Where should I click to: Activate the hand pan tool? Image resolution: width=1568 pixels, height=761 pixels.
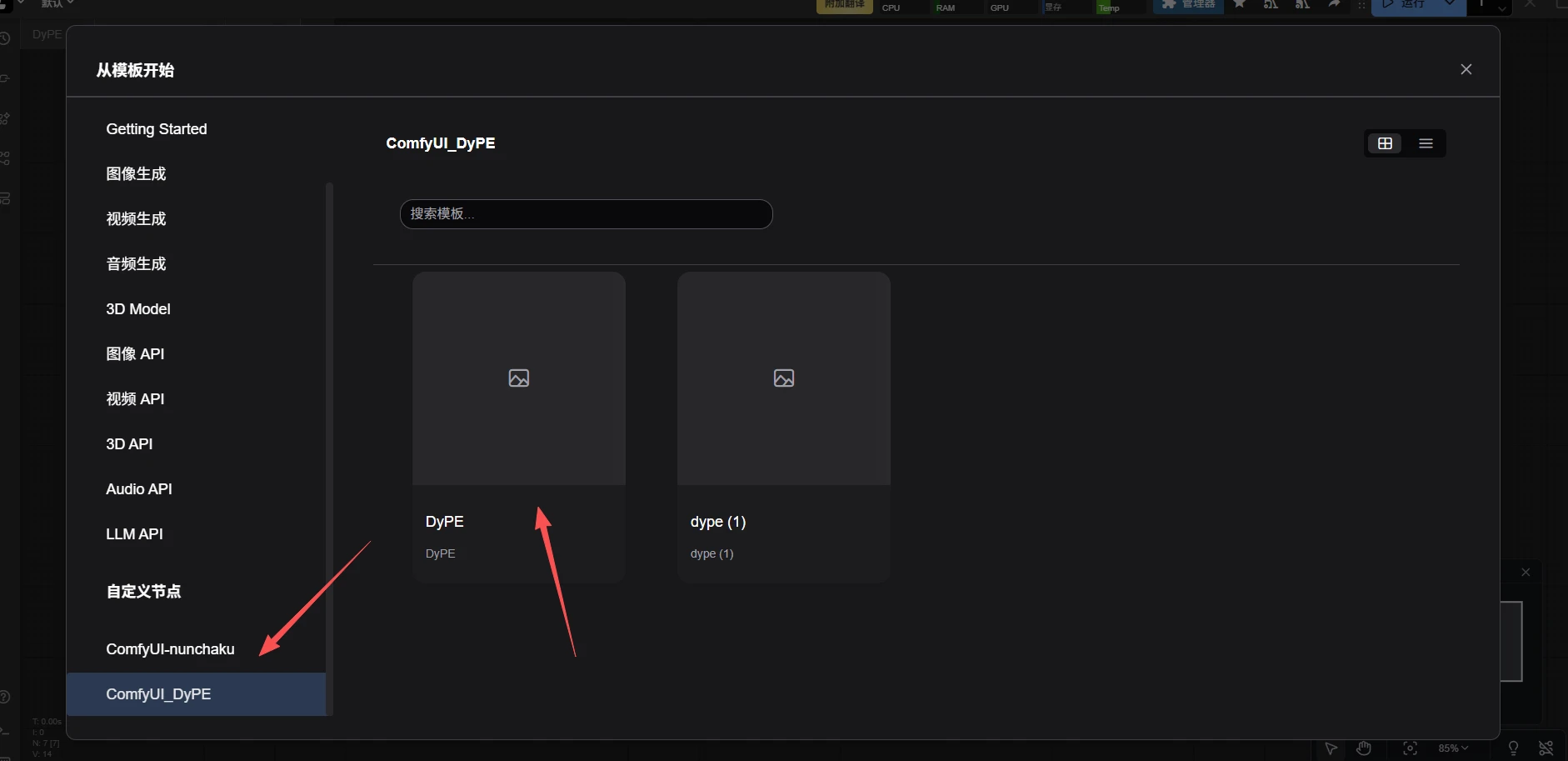coord(1364,748)
